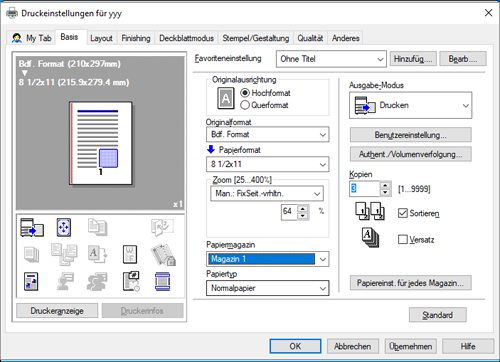Click the My Tab user avatar icon
Screen dimensions: 500x362
[17, 38]
